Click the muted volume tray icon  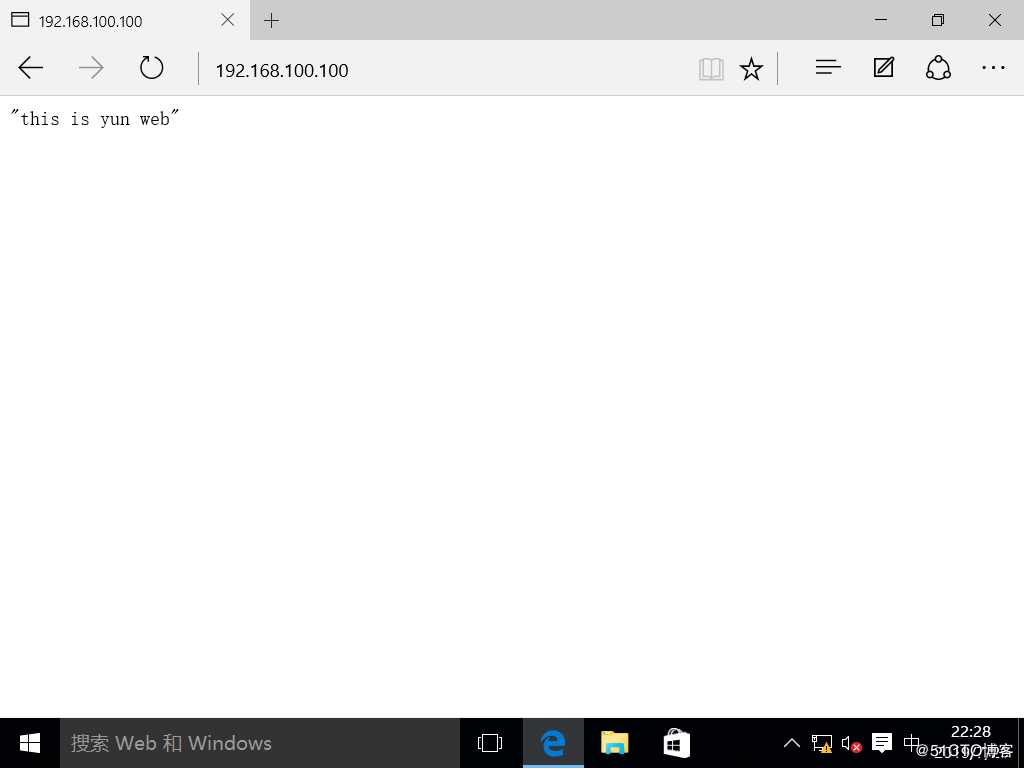click(851, 743)
